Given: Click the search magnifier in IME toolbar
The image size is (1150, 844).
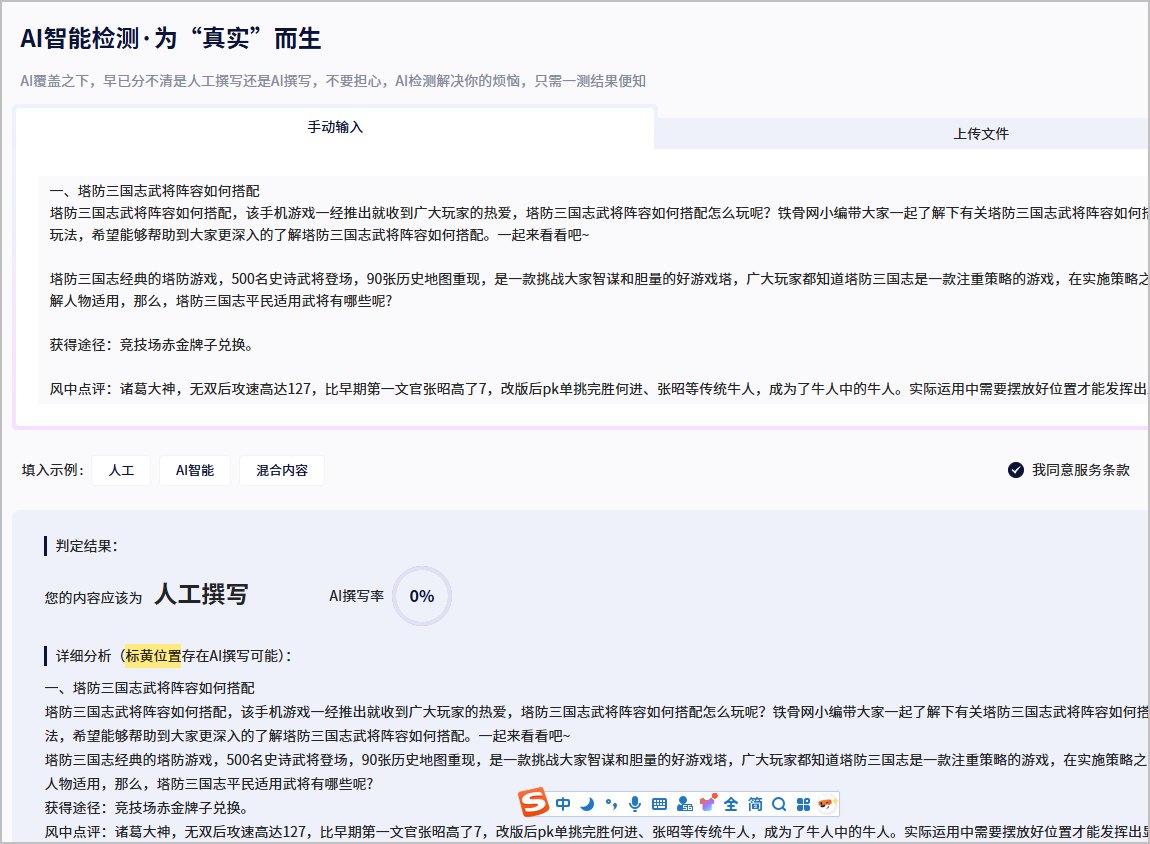Looking at the screenshot, I should [779, 804].
